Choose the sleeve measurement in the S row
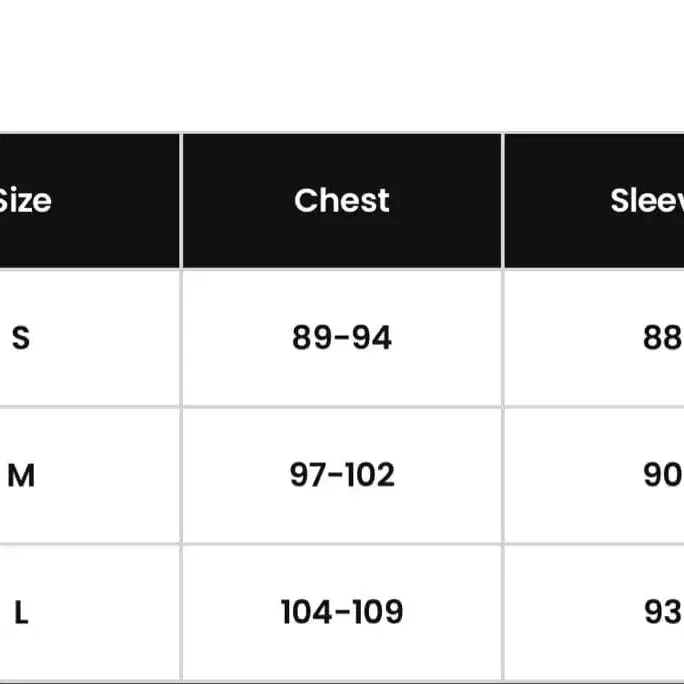The width and height of the screenshot is (684, 684). (x=661, y=338)
